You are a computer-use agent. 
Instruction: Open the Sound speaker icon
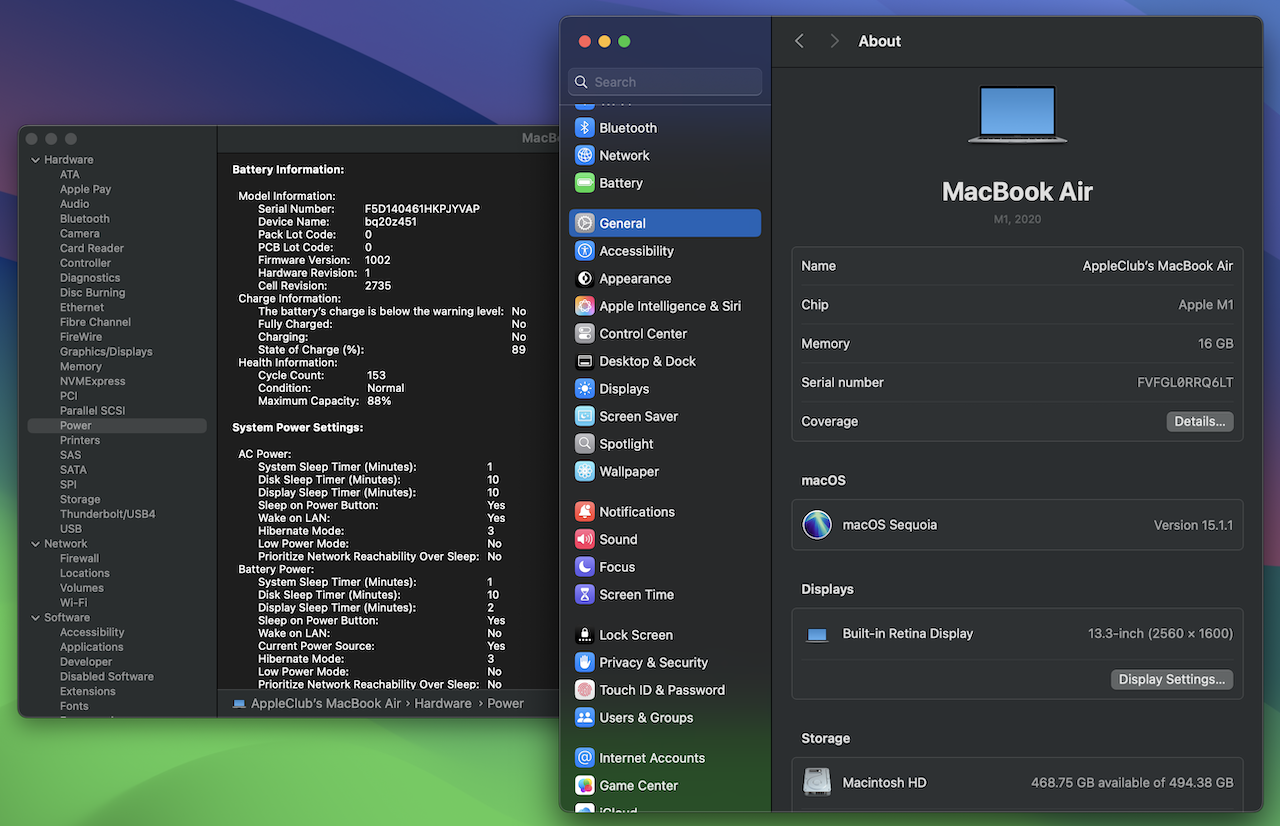(x=585, y=539)
